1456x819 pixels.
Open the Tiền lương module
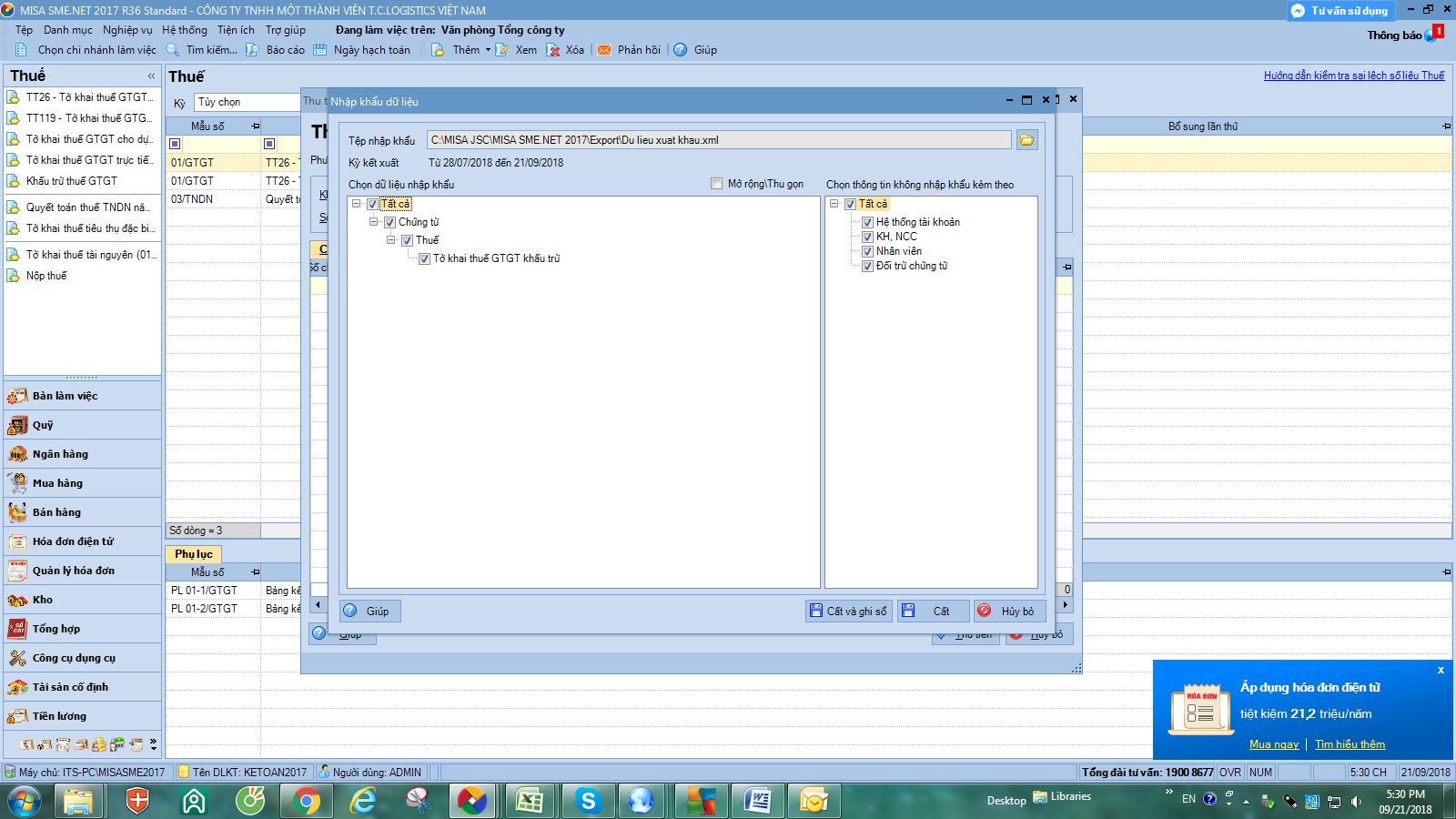pos(83,716)
